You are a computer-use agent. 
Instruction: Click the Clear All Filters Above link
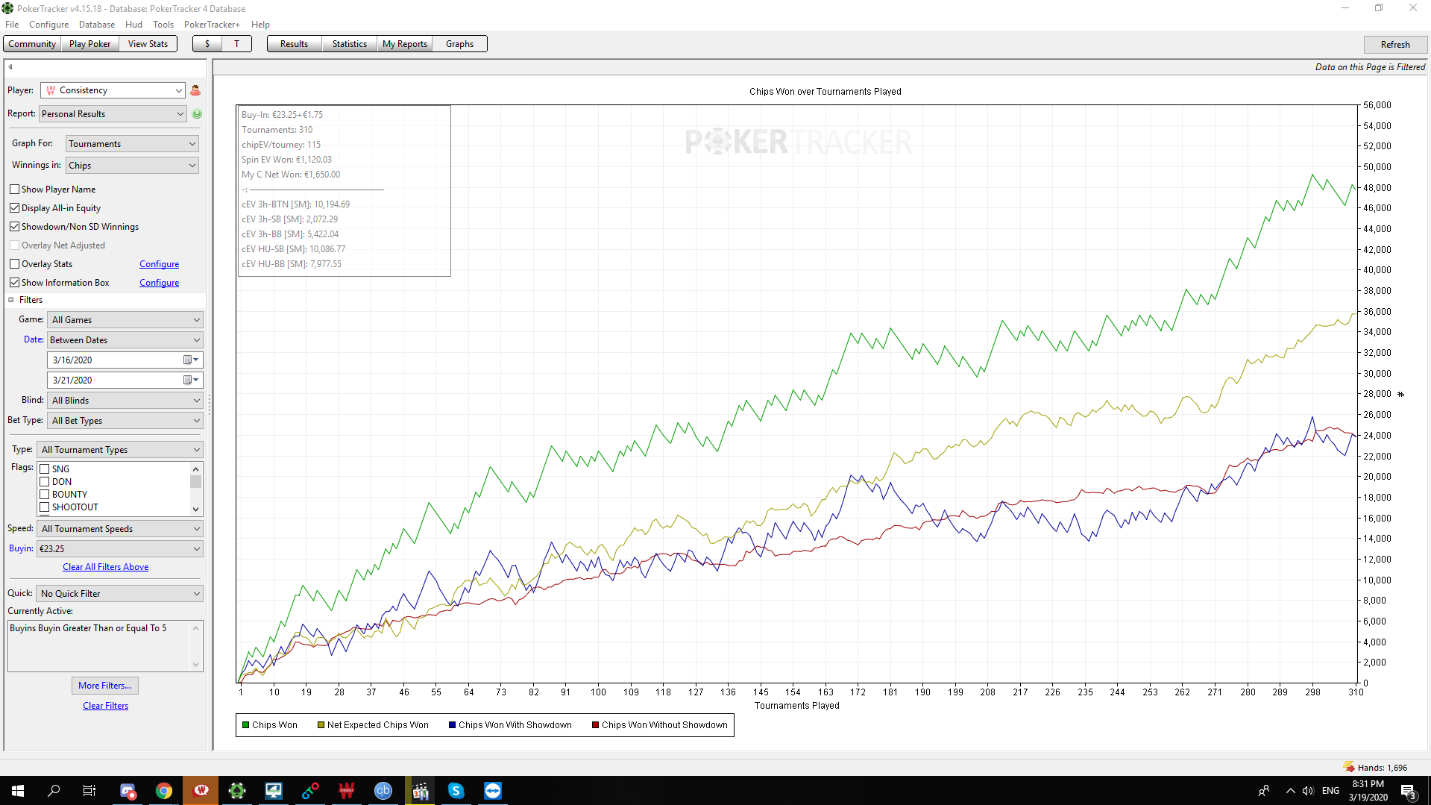click(105, 567)
